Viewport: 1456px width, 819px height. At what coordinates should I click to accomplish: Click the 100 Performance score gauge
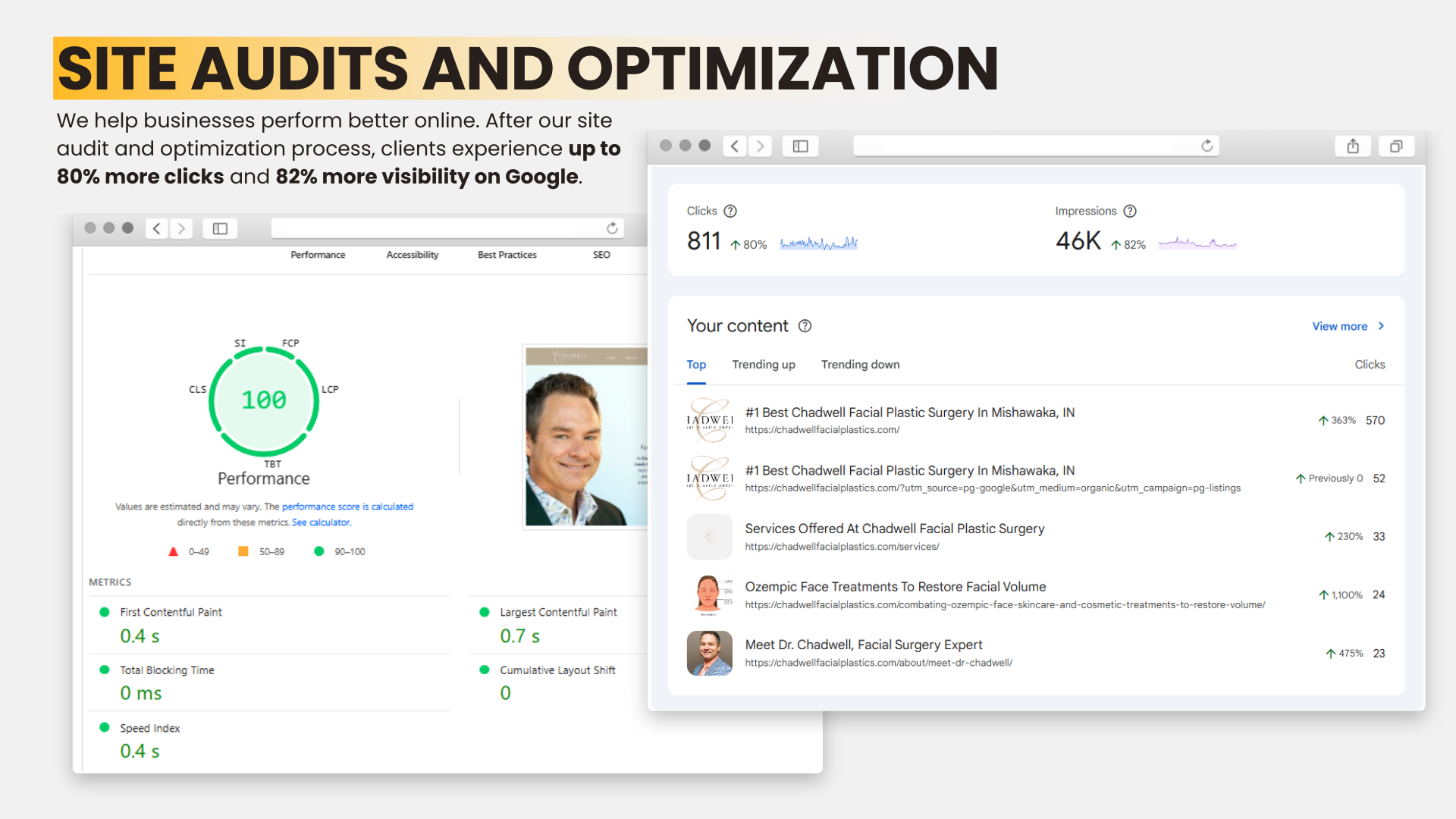click(x=264, y=400)
